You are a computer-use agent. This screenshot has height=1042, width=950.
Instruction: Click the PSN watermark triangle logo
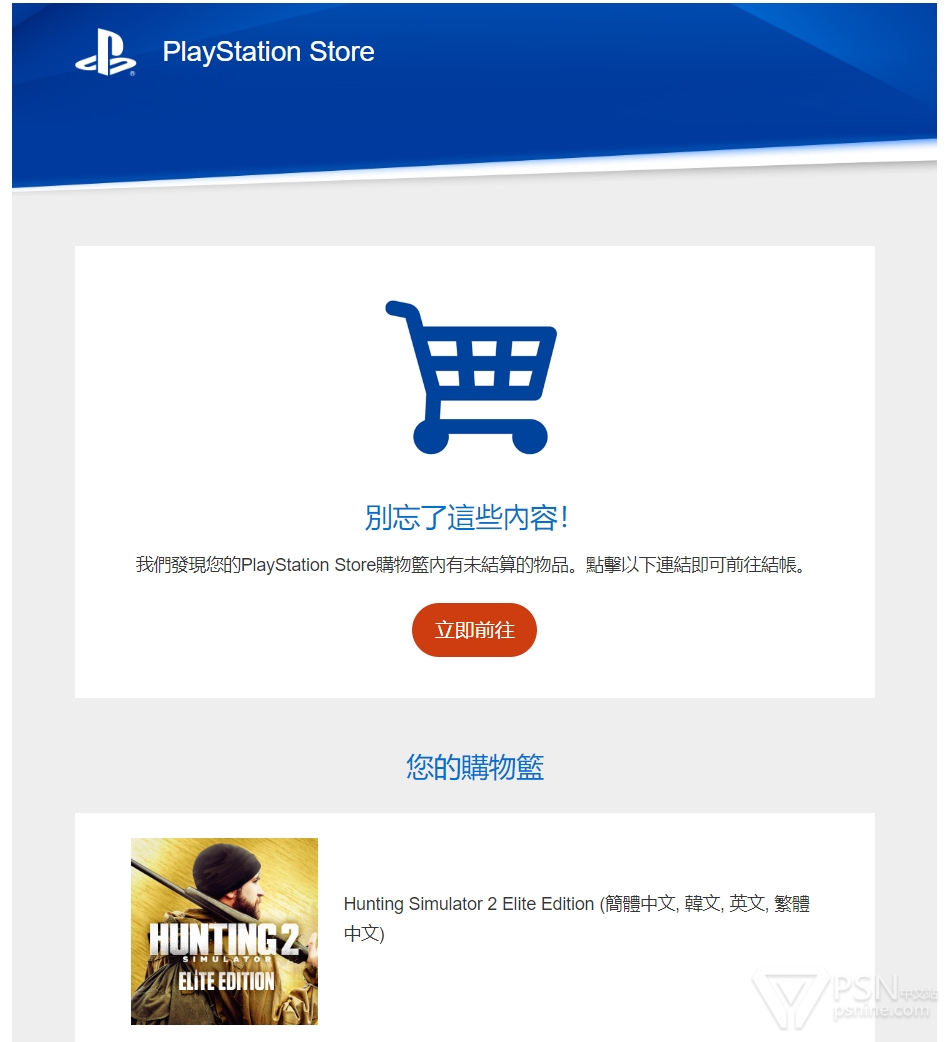[791, 1000]
